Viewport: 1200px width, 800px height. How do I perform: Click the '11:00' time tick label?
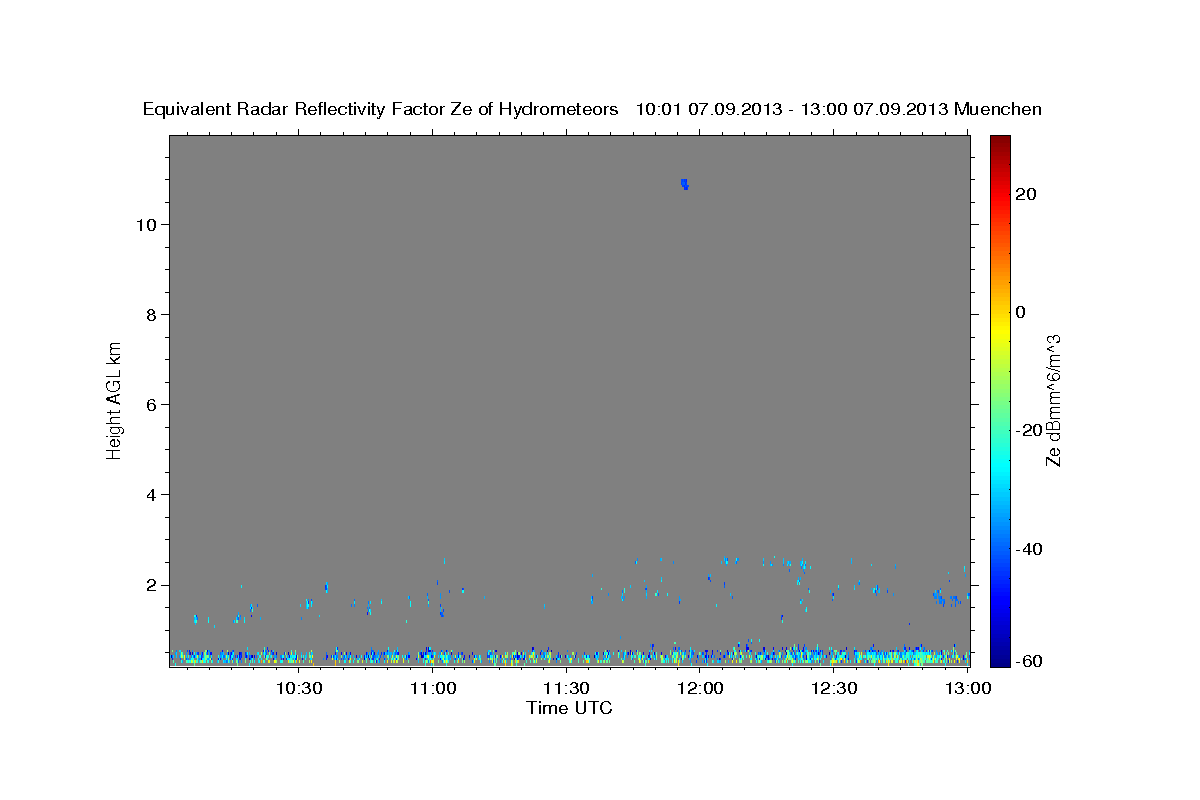pos(433,688)
